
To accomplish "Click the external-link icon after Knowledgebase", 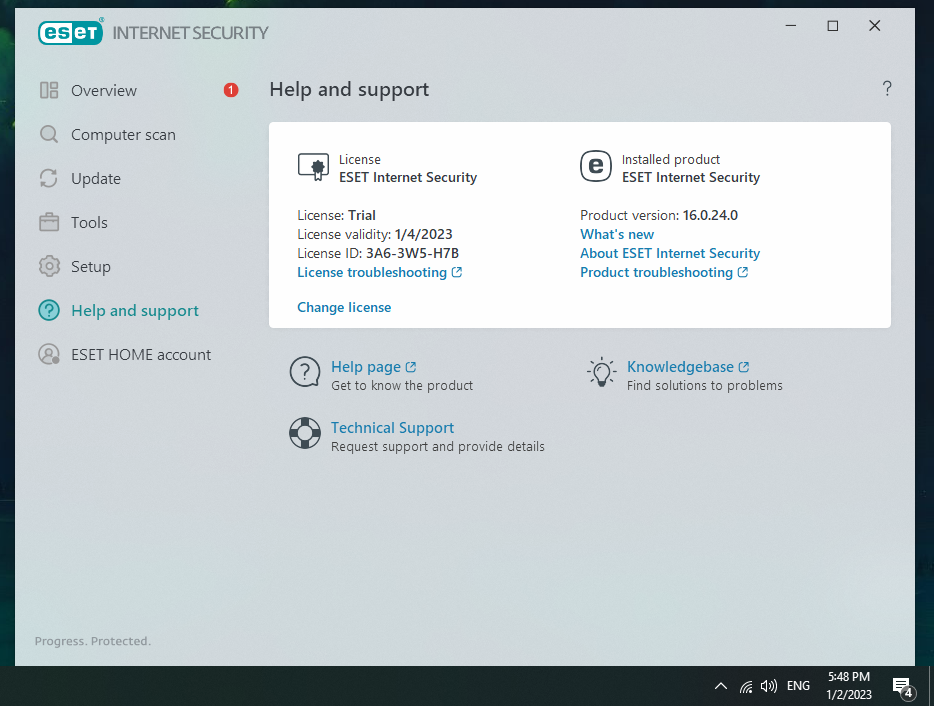I will 744,367.
